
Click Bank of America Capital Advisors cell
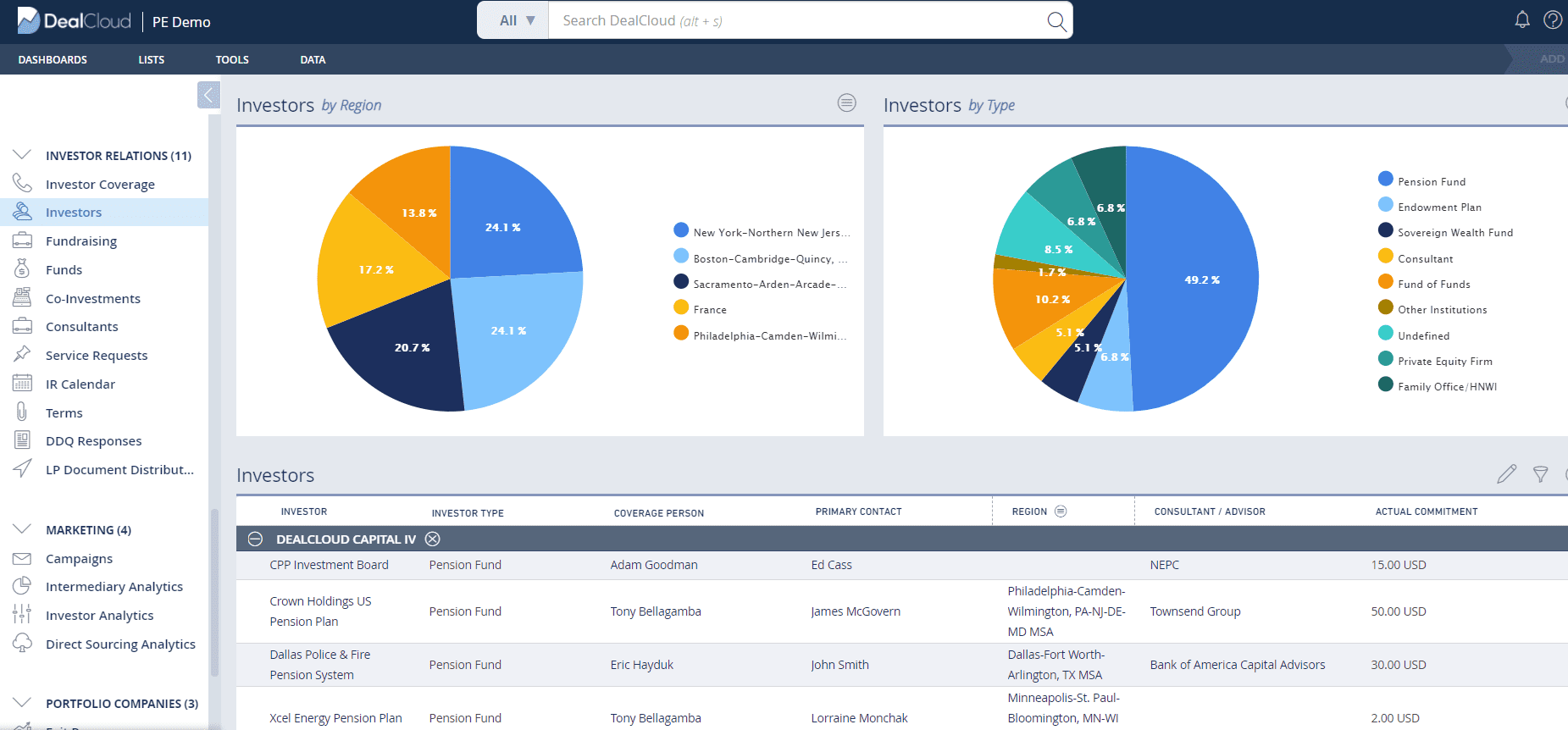pyautogui.click(x=1238, y=665)
